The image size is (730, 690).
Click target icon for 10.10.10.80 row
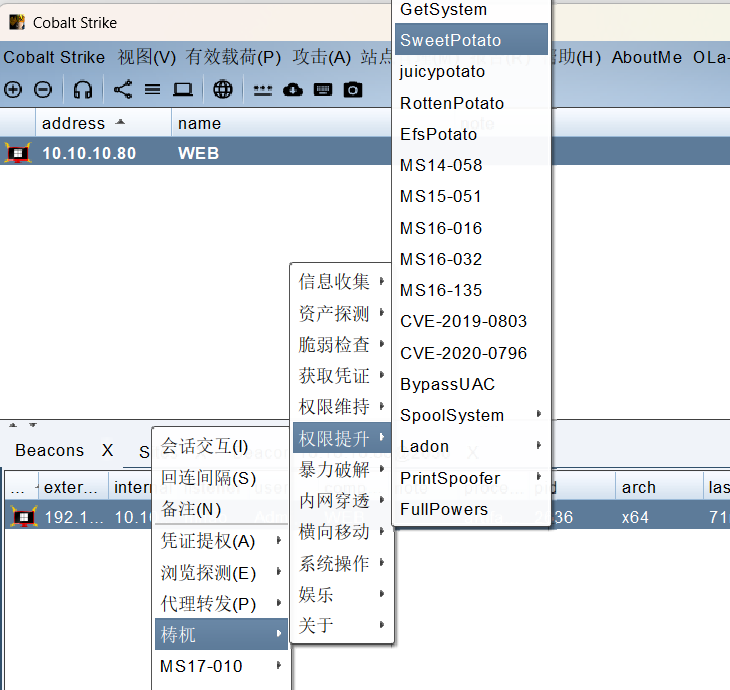point(18,153)
